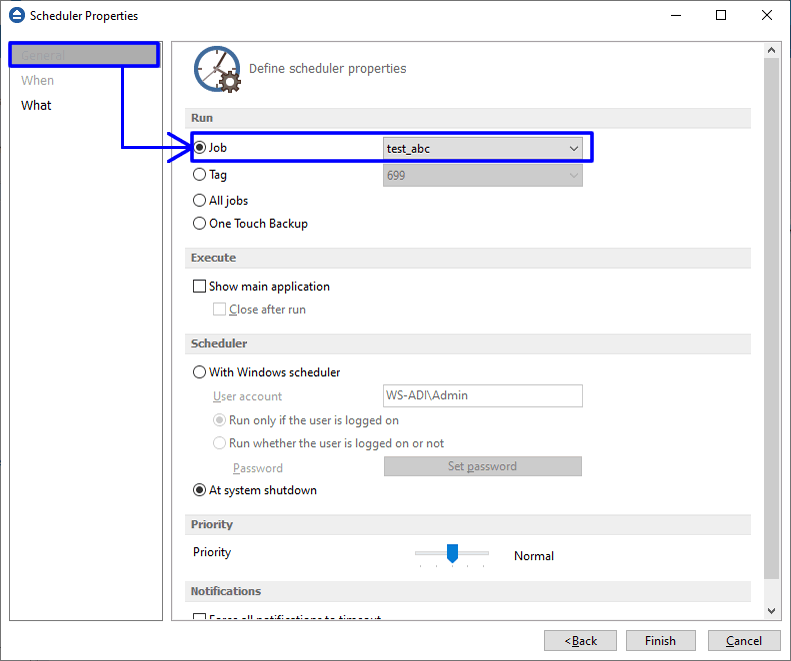Choose the All jobs option
Image resolution: width=791 pixels, height=661 pixels.
click(200, 201)
